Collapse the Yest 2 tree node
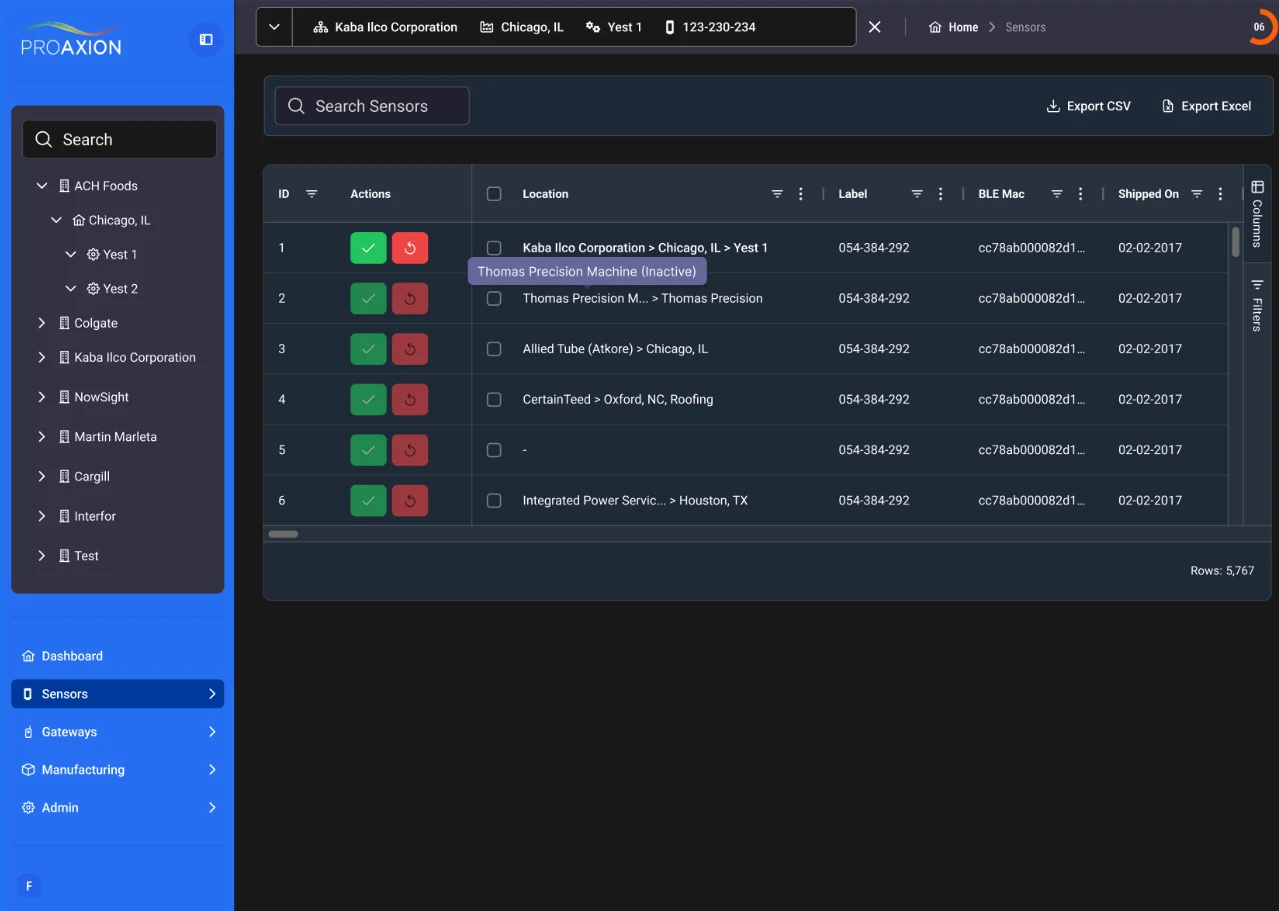 pyautogui.click(x=70, y=289)
